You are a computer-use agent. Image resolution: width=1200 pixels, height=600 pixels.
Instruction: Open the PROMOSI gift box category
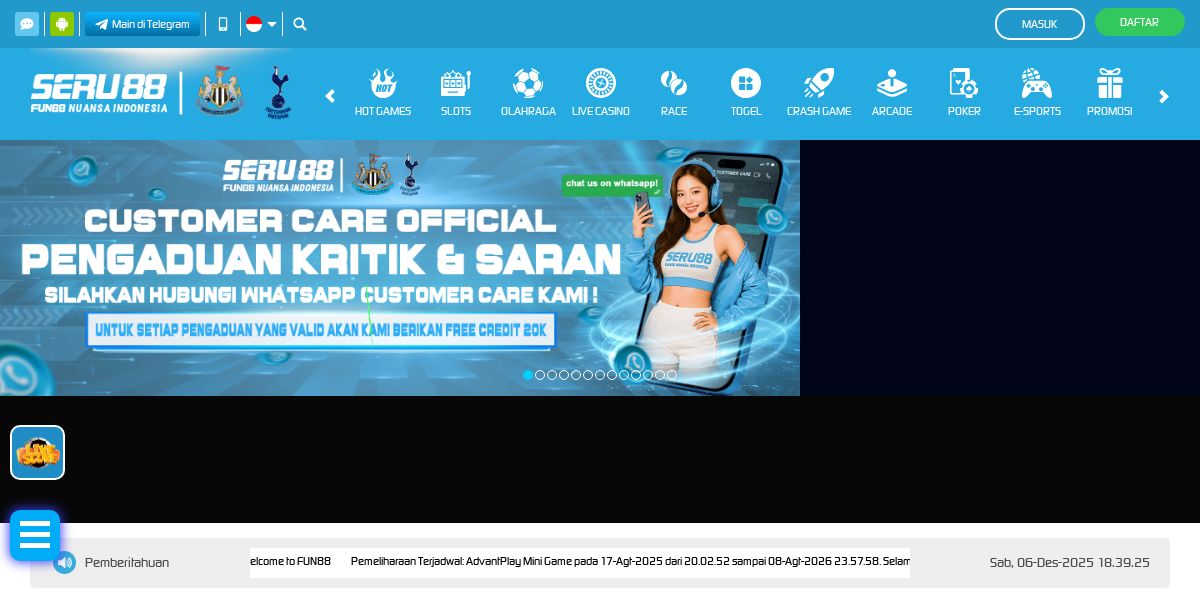point(1110,93)
